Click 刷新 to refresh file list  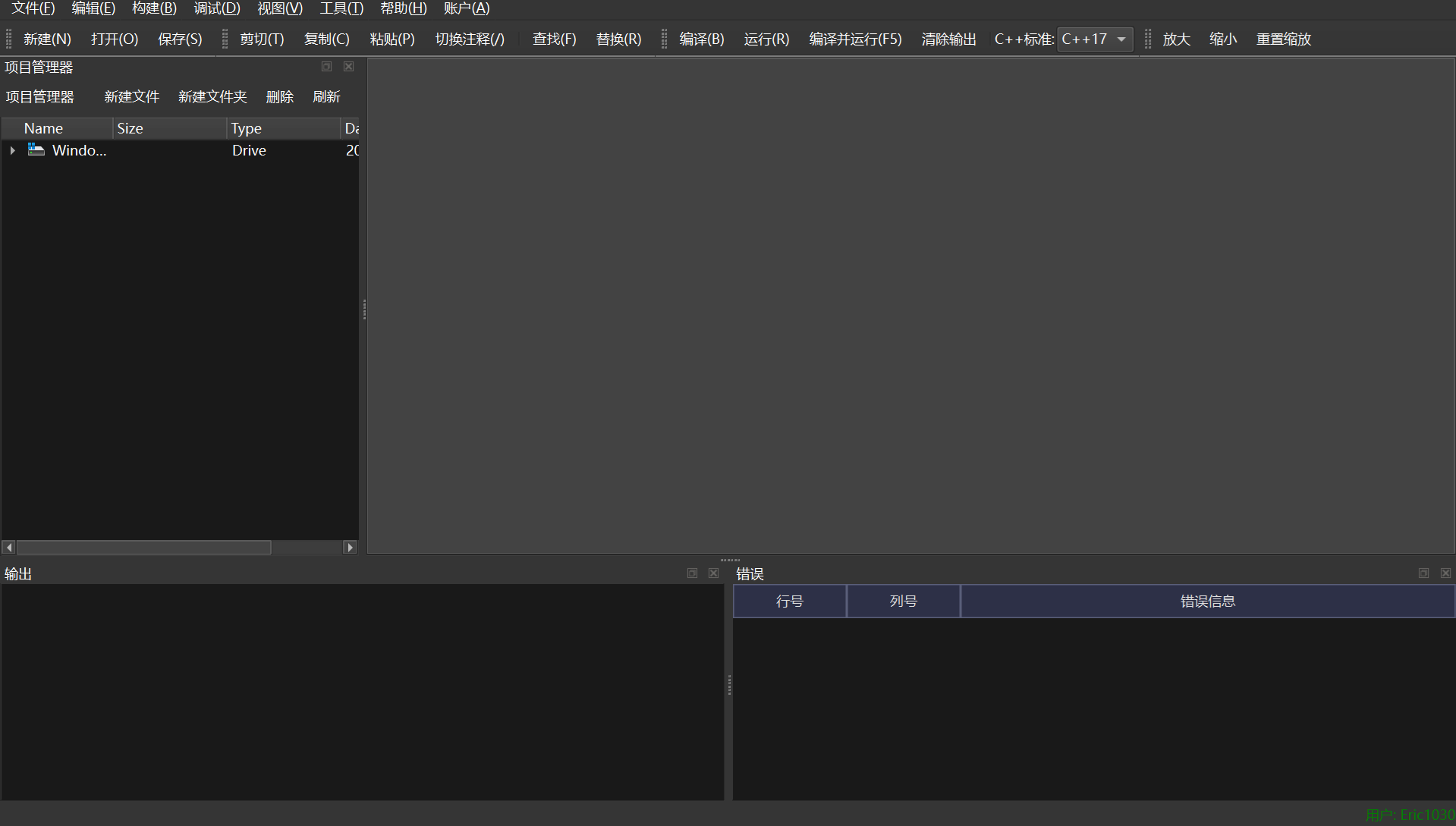click(326, 97)
